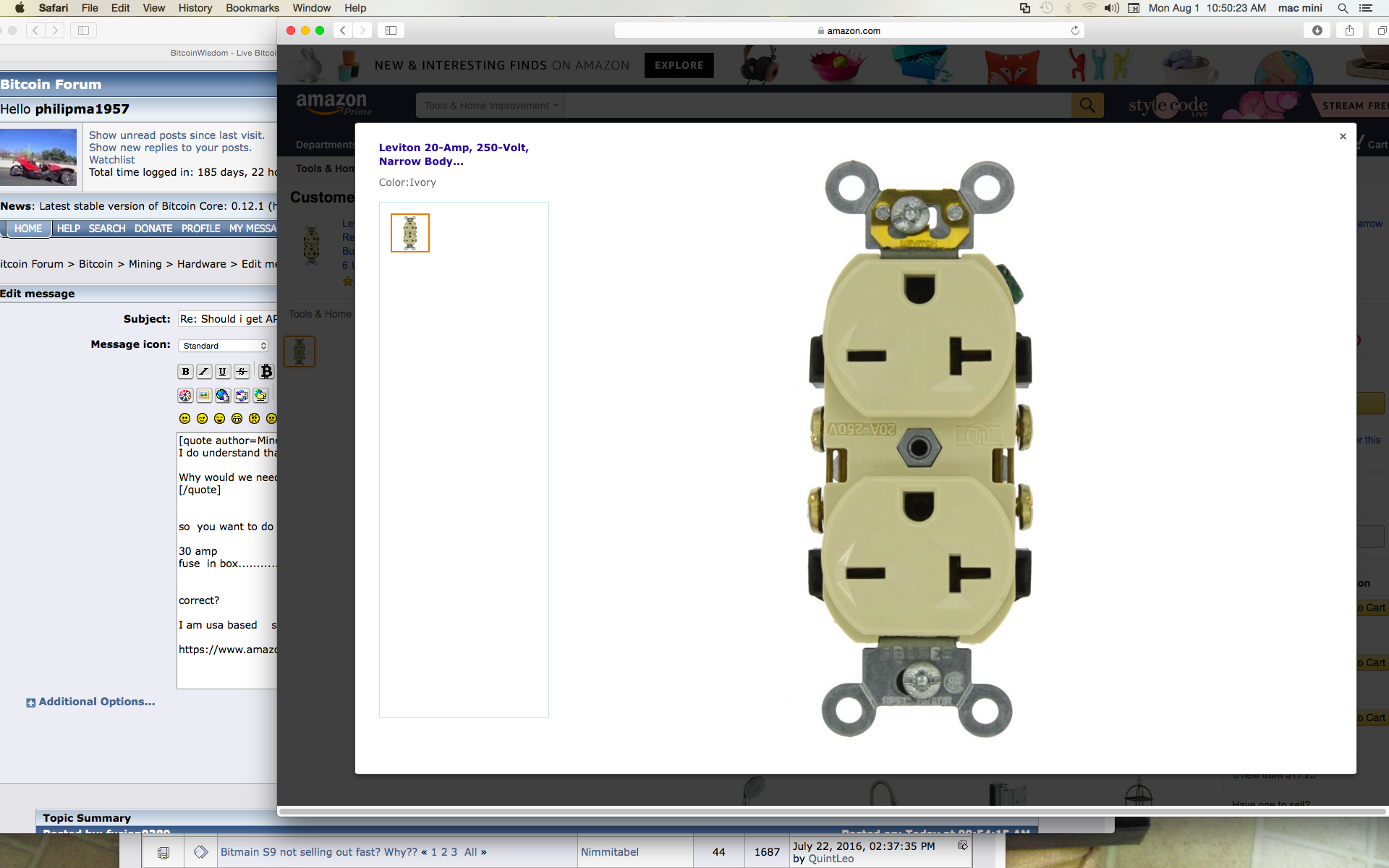Open page 2 of Bitmain S9 thread
1389x868 pixels.
point(444,852)
